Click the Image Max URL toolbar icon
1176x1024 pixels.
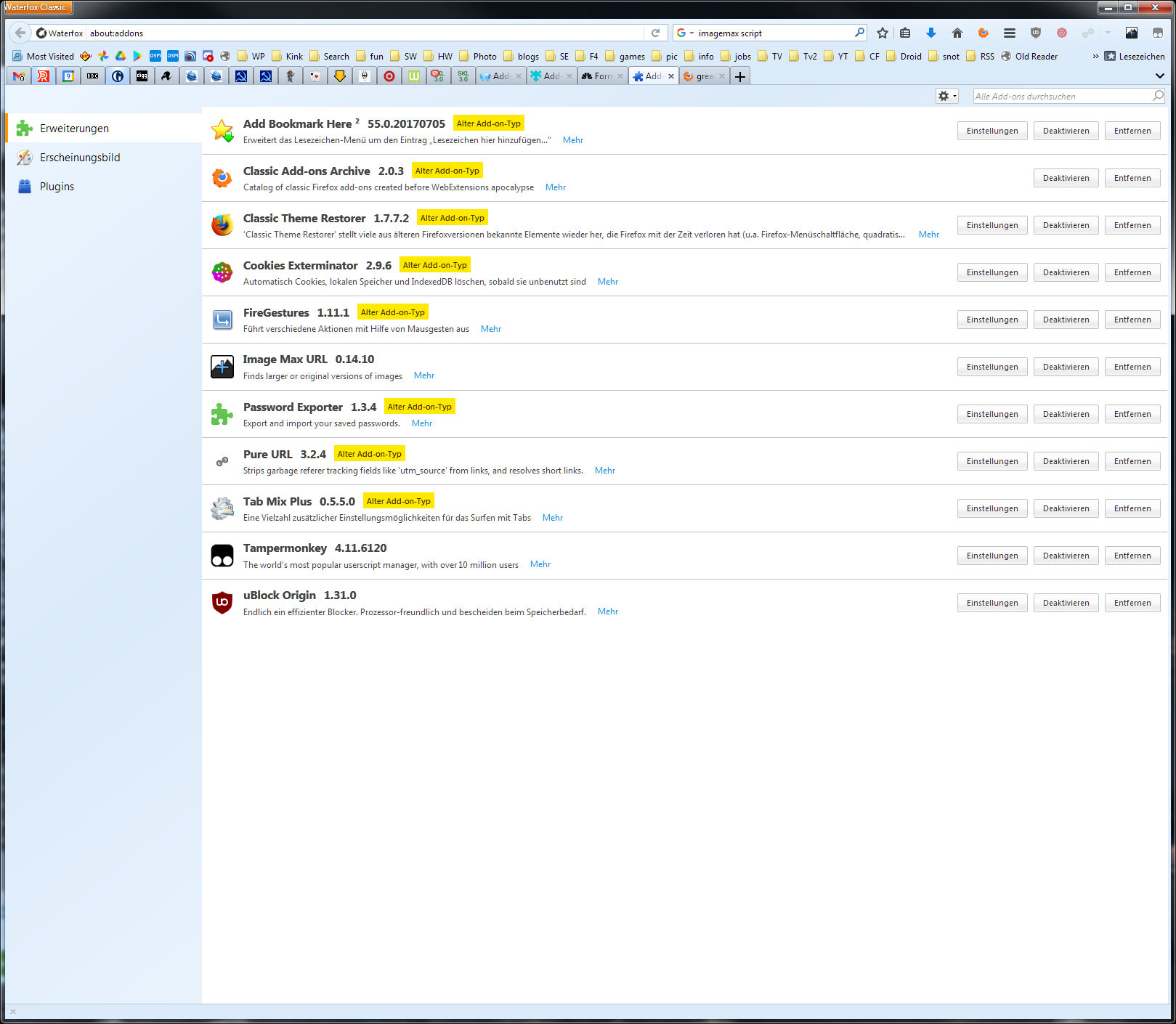1131,33
